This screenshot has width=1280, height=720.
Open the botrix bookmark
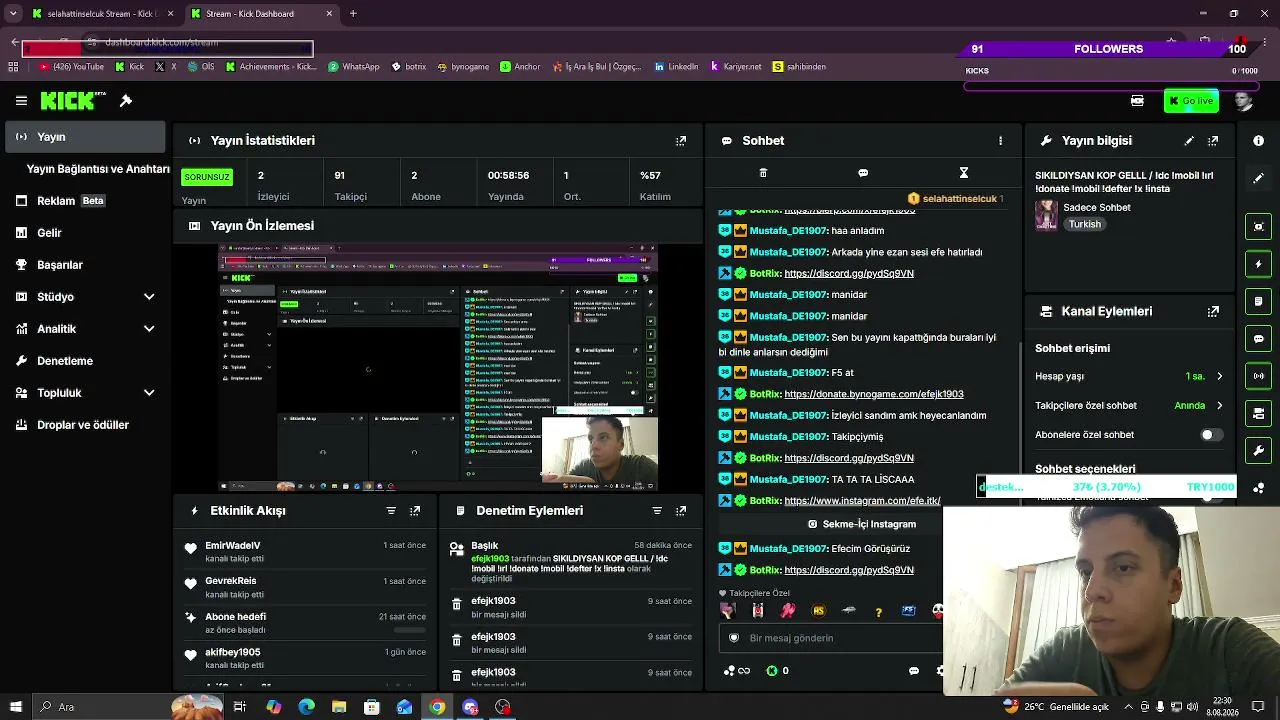pos(409,67)
